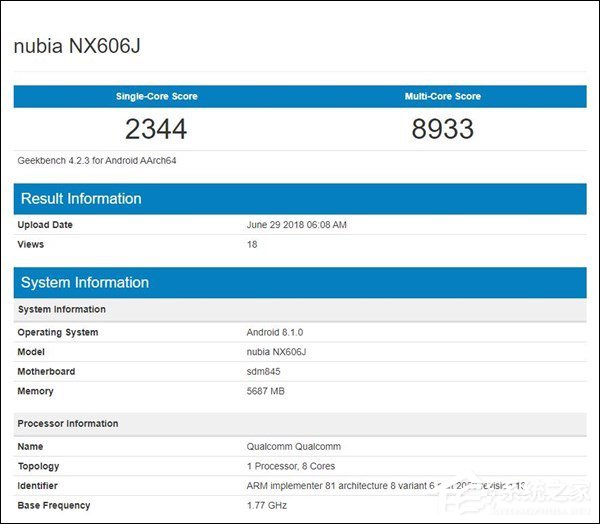Select the Single-Core Score header
The height and width of the screenshot is (524, 600).
pyautogui.click(x=157, y=96)
